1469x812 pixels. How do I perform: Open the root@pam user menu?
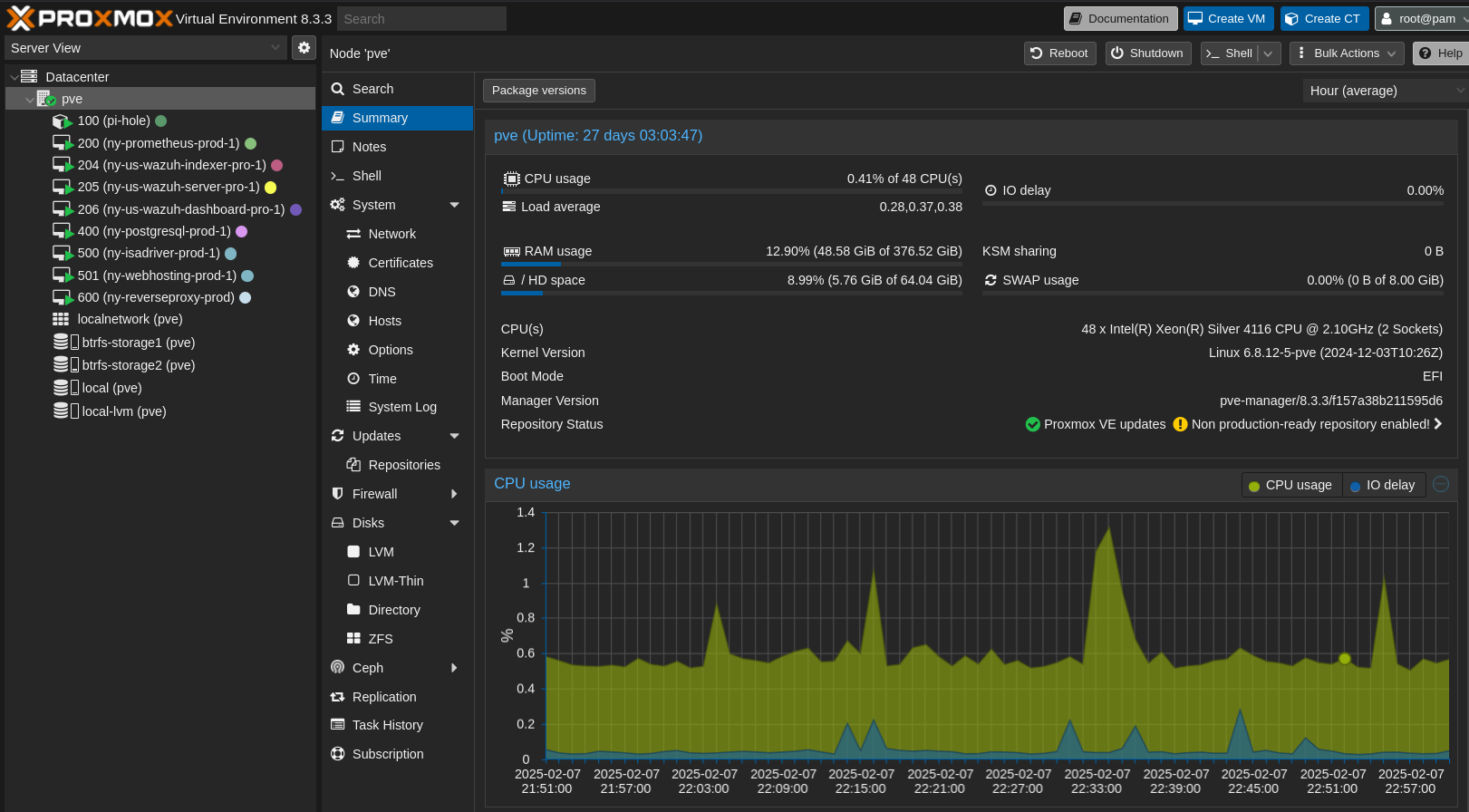coord(1420,18)
